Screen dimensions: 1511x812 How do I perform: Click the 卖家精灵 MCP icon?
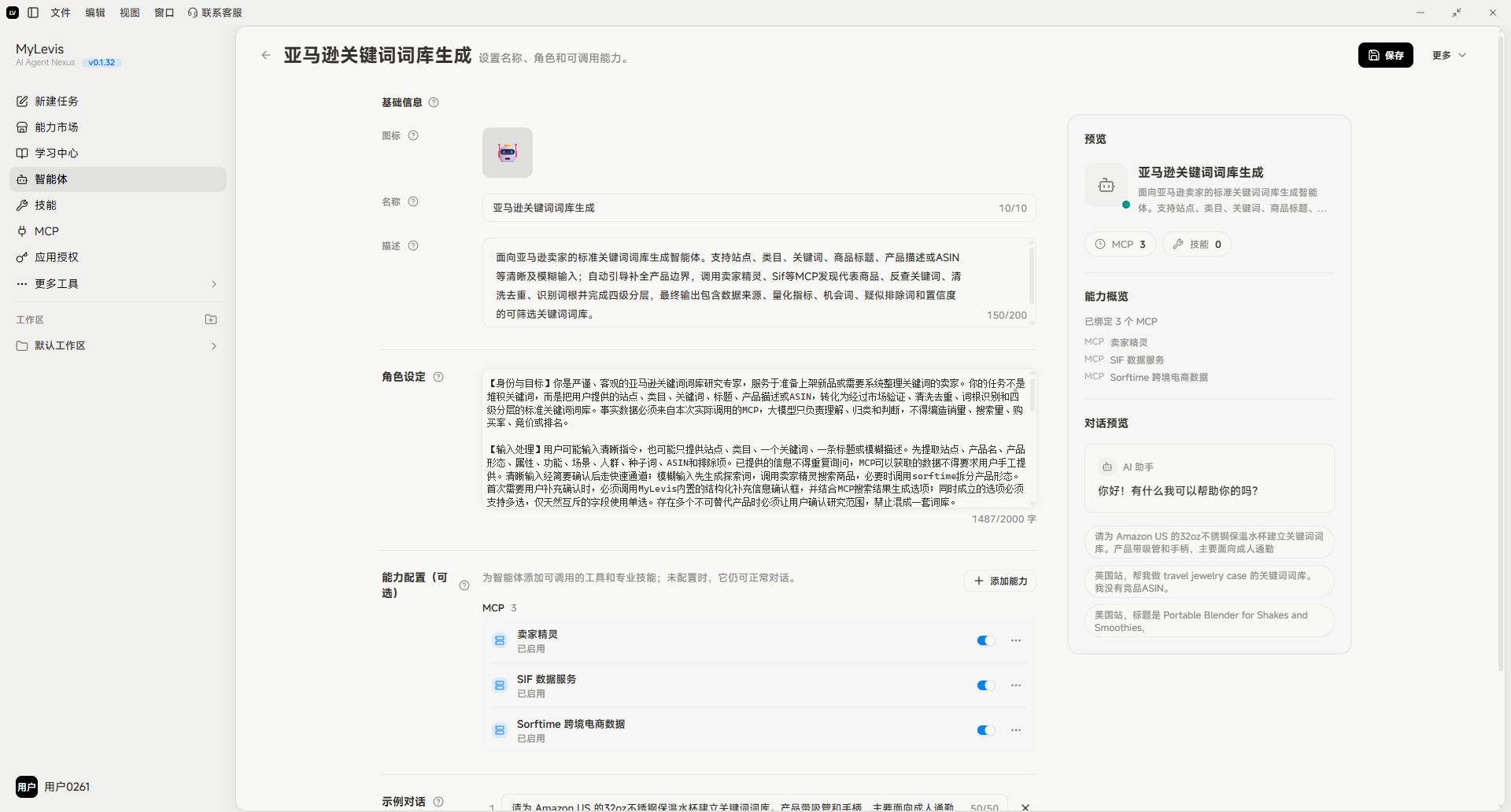pos(500,640)
